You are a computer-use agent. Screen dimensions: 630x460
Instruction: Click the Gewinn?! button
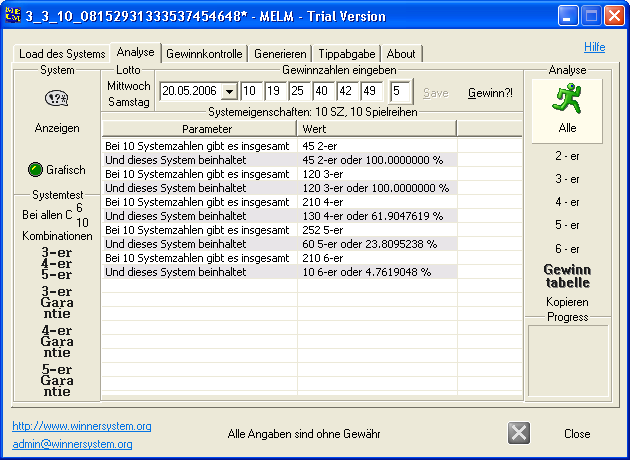[x=490, y=93]
